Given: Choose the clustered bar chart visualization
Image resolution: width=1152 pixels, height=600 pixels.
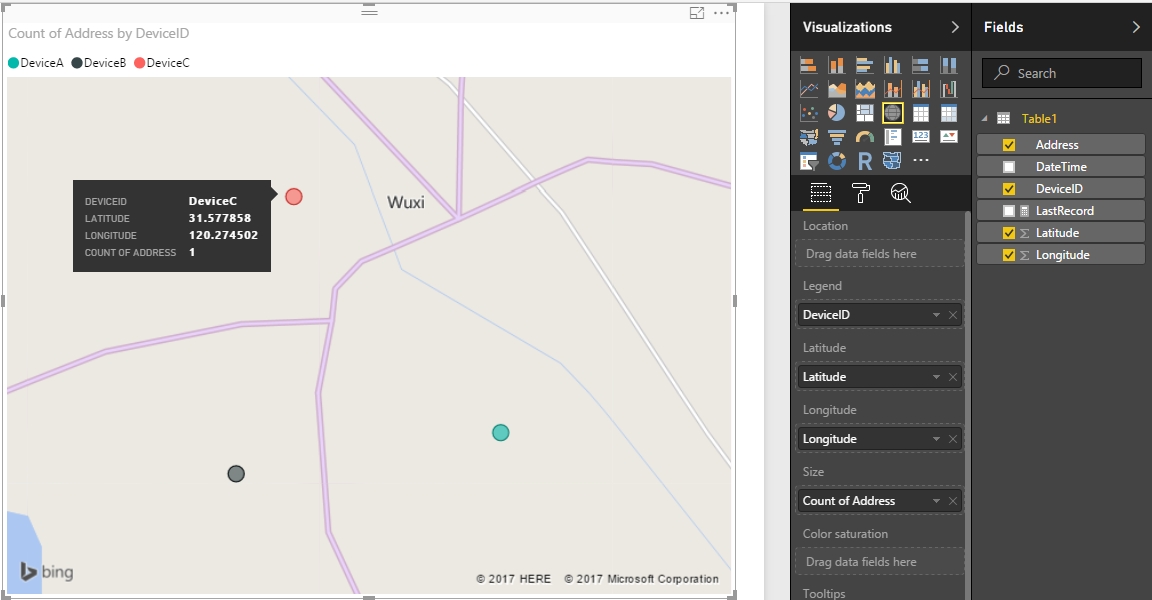Looking at the screenshot, I should 864,66.
